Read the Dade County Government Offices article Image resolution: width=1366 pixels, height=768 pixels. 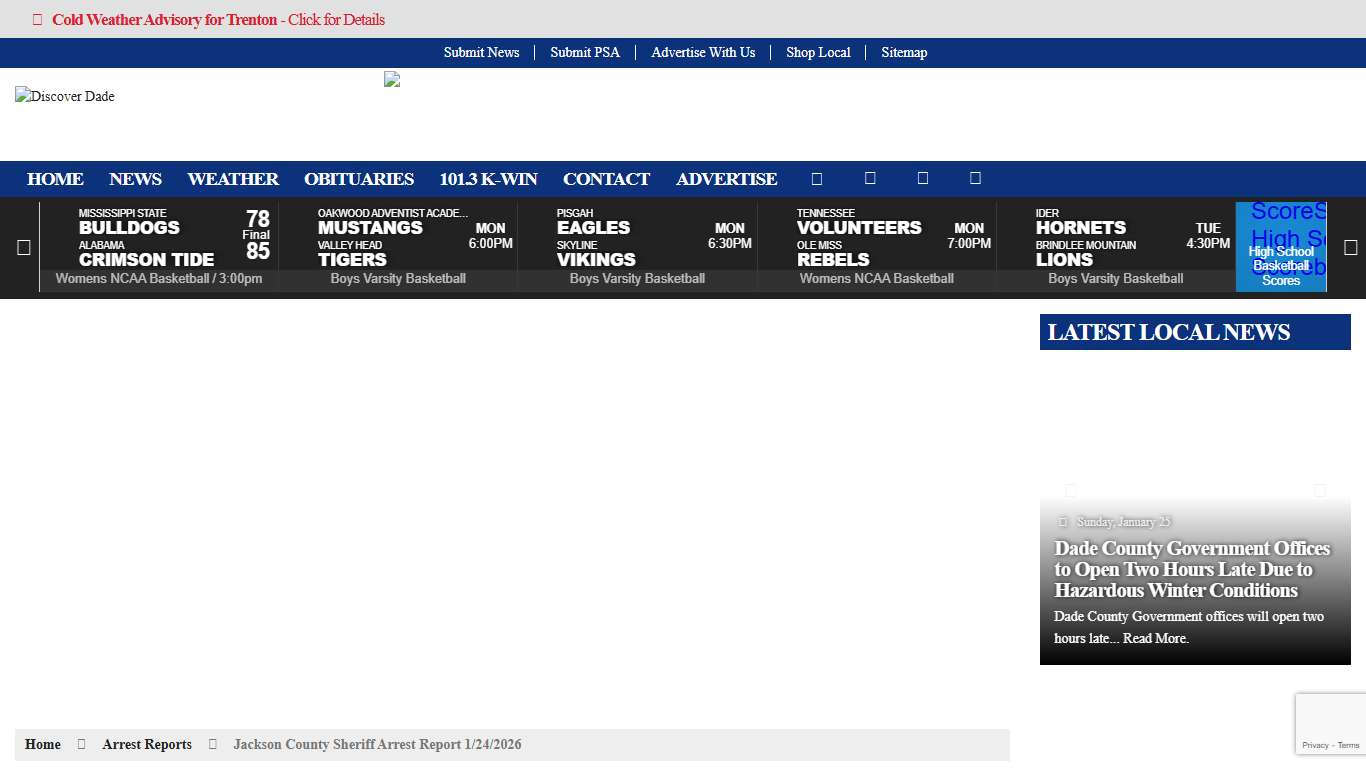(x=1192, y=569)
